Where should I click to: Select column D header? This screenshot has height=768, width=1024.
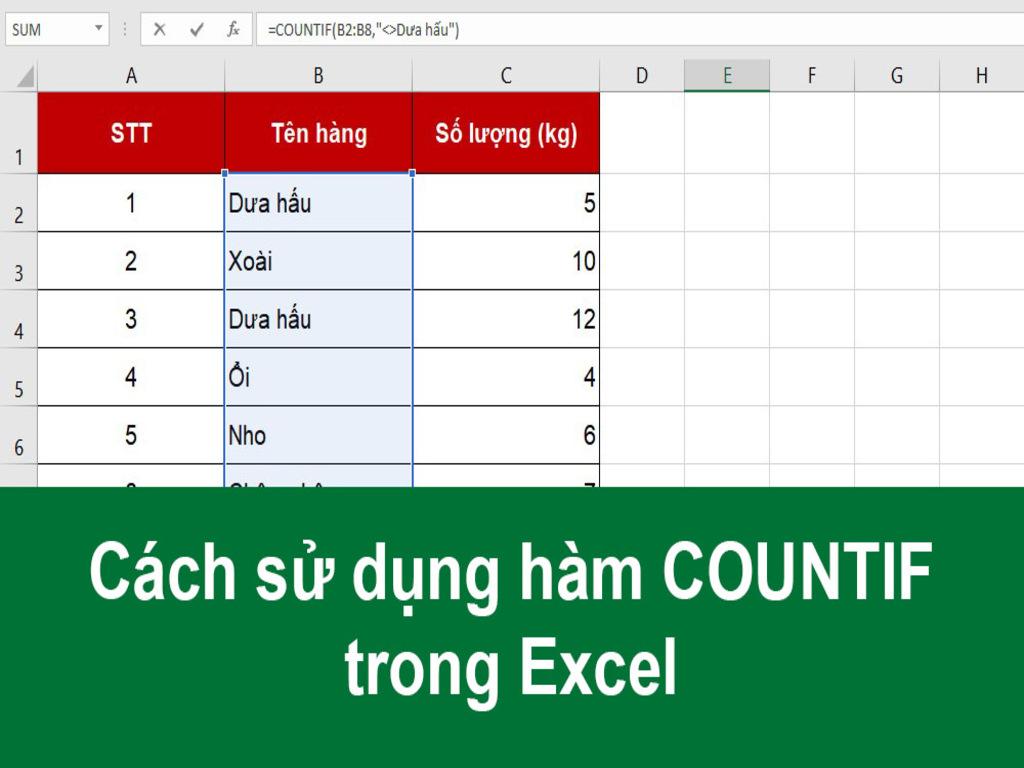click(642, 76)
